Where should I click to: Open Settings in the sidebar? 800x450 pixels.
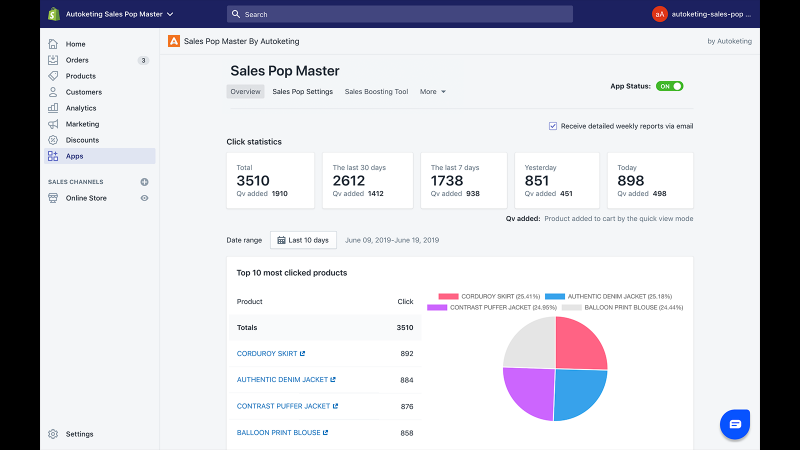pyautogui.click(x=80, y=434)
